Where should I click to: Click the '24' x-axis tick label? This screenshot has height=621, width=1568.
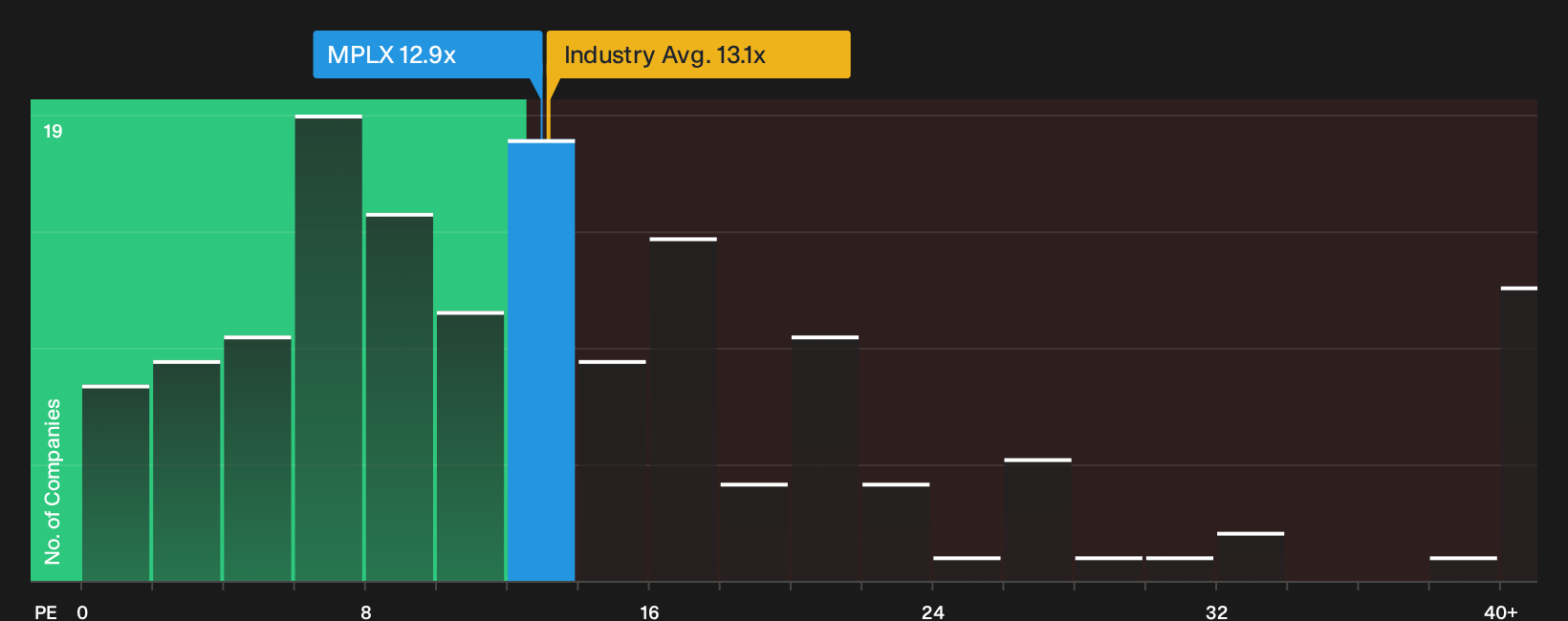[933, 612]
